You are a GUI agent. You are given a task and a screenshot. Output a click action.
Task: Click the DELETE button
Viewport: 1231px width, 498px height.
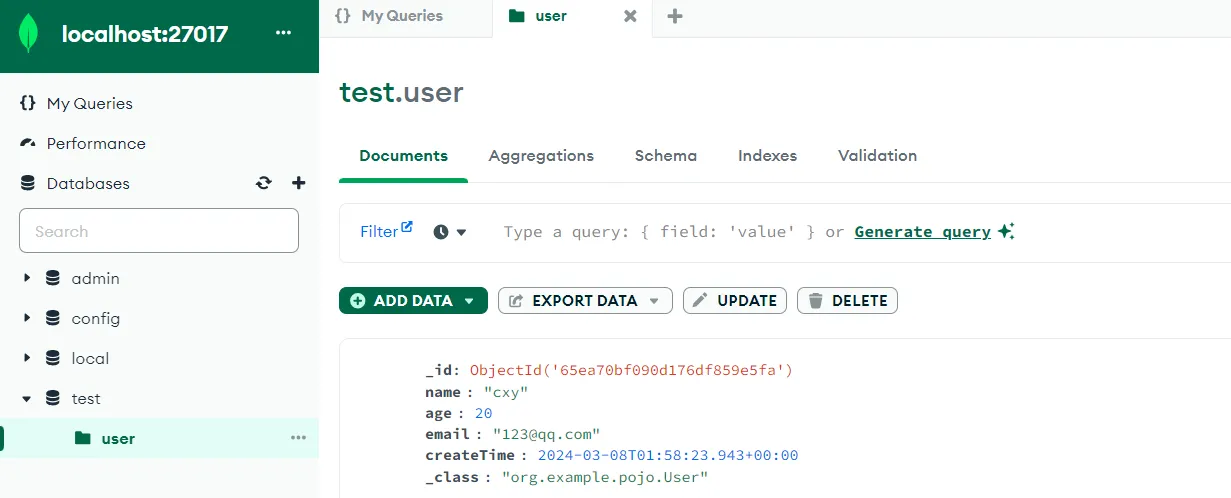click(847, 301)
